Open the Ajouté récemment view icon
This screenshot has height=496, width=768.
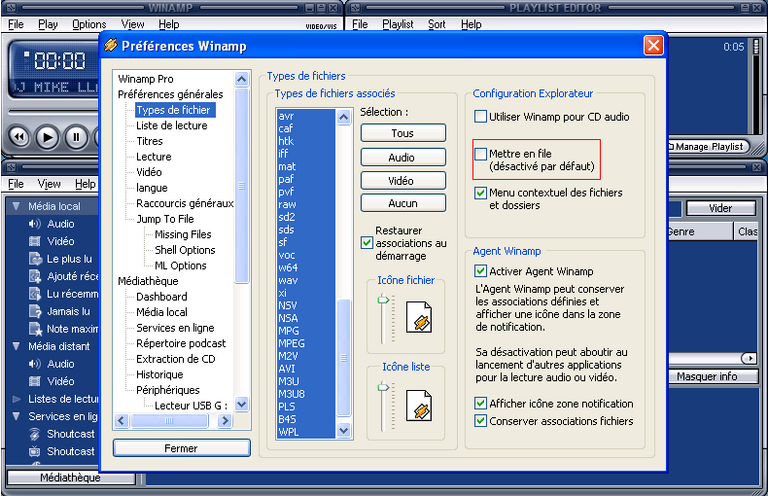(35, 276)
